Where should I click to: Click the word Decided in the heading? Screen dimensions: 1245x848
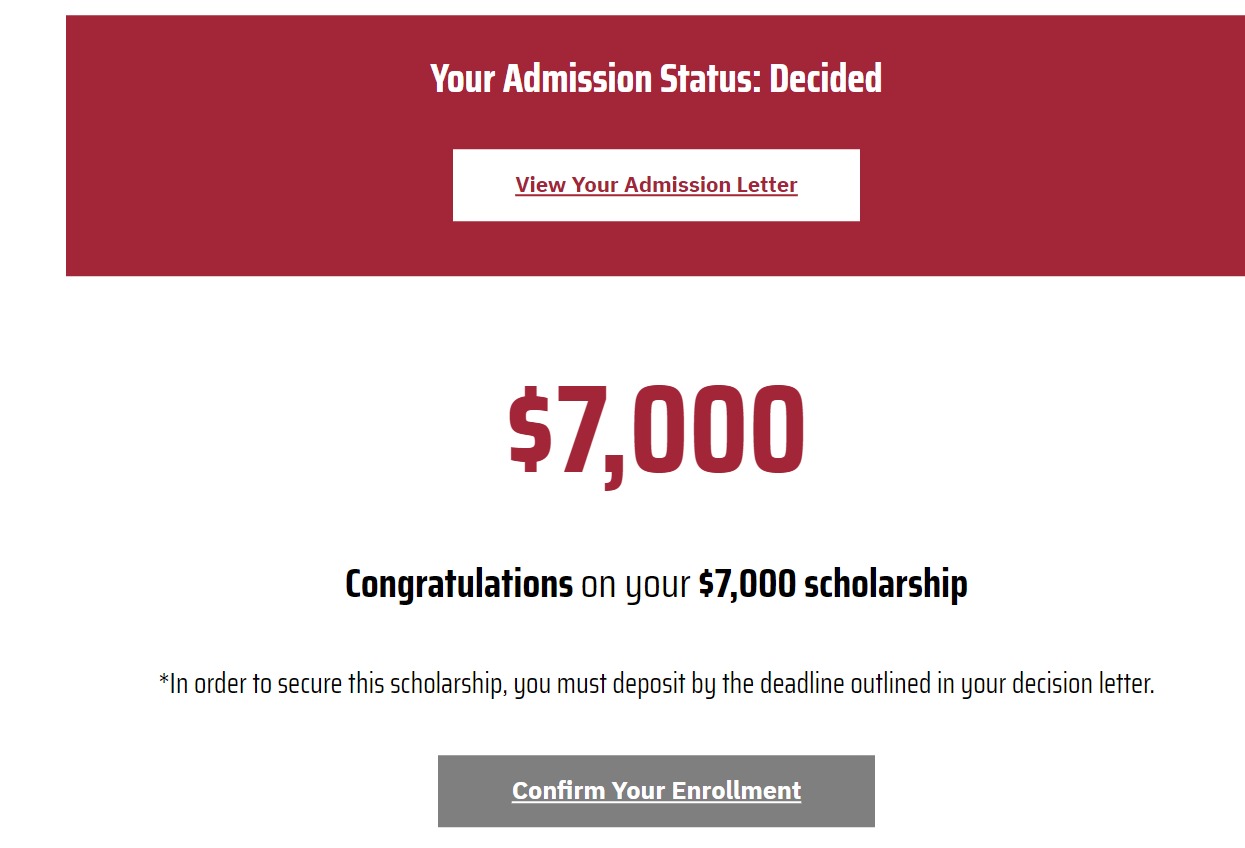pyautogui.click(x=825, y=79)
